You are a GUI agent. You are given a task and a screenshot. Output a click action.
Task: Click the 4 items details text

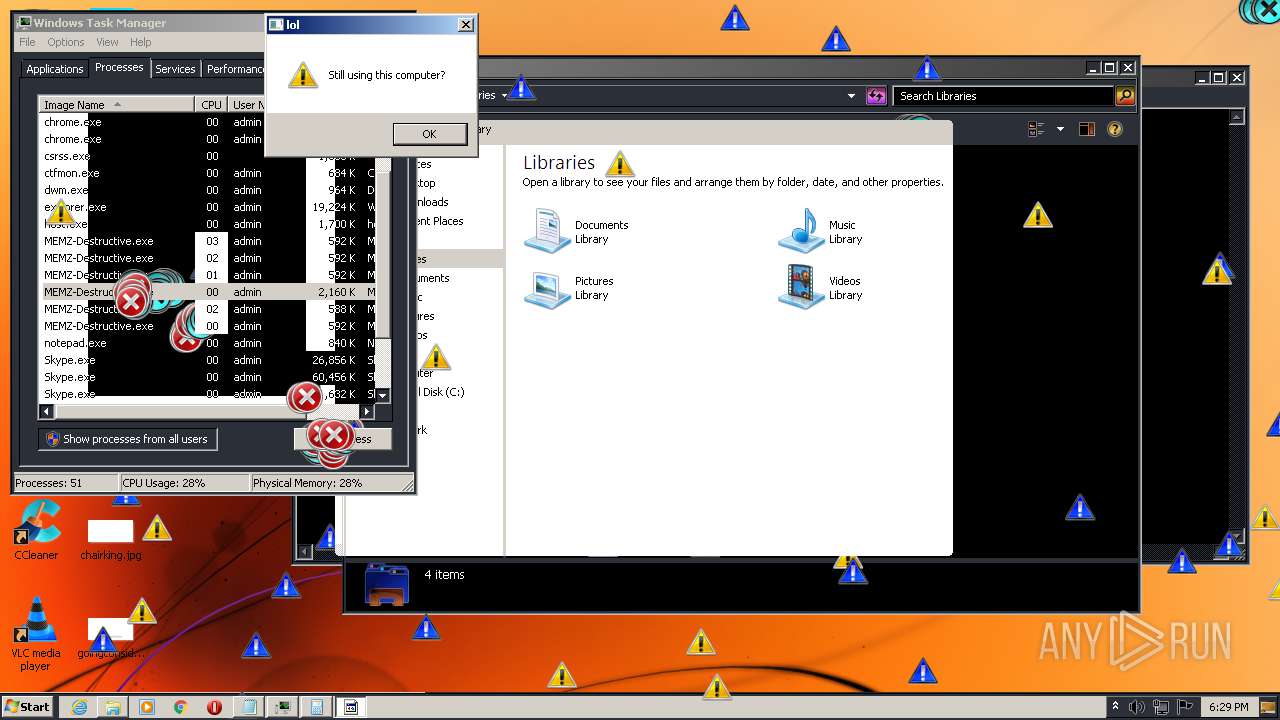coord(444,574)
